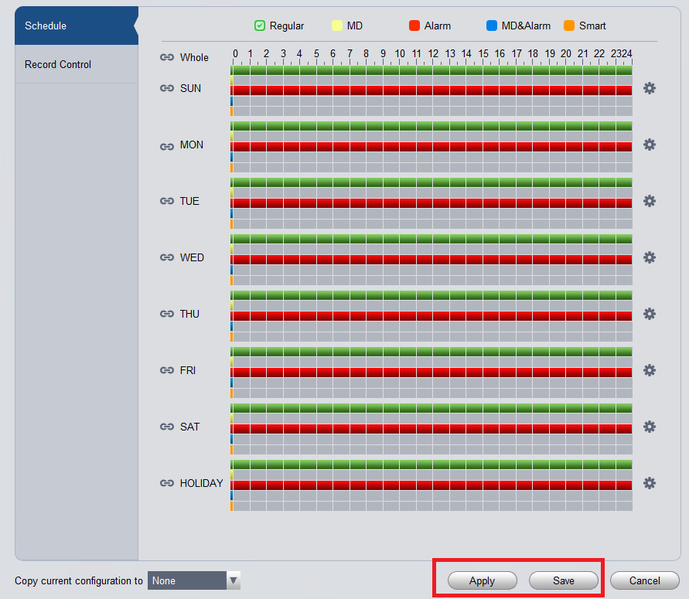Click the Cancel button
689x599 pixels.
coord(645,581)
